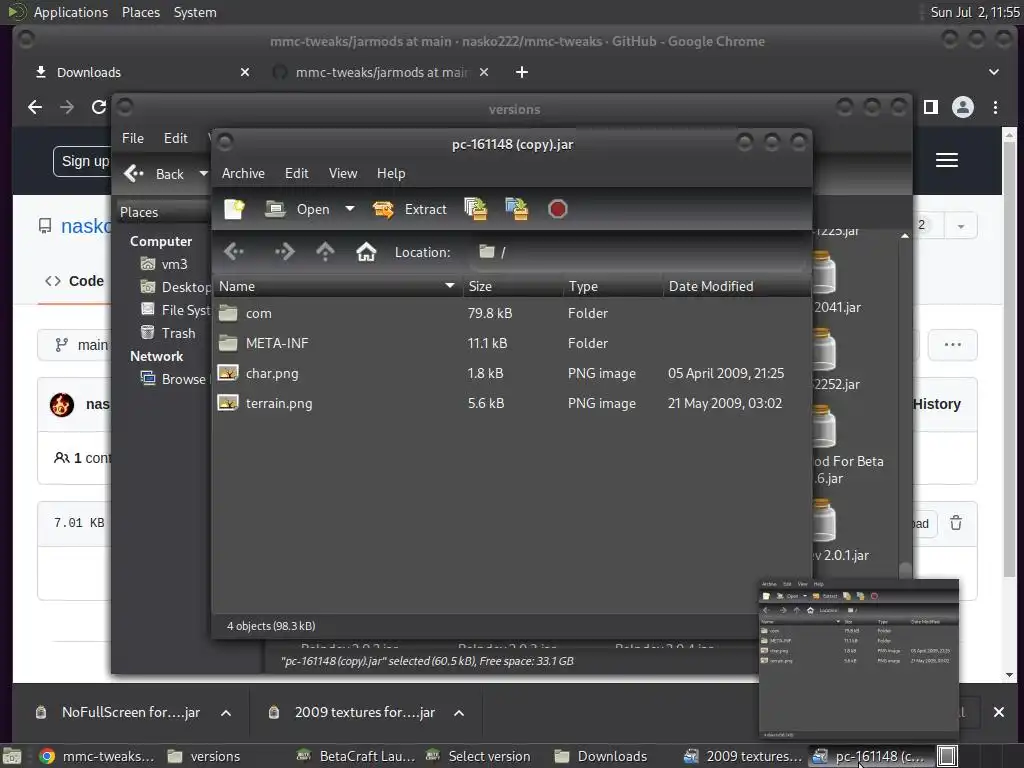Open GitHub hamburger menu
The width and height of the screenshot is (1024, 768).
tap(947, 160)
